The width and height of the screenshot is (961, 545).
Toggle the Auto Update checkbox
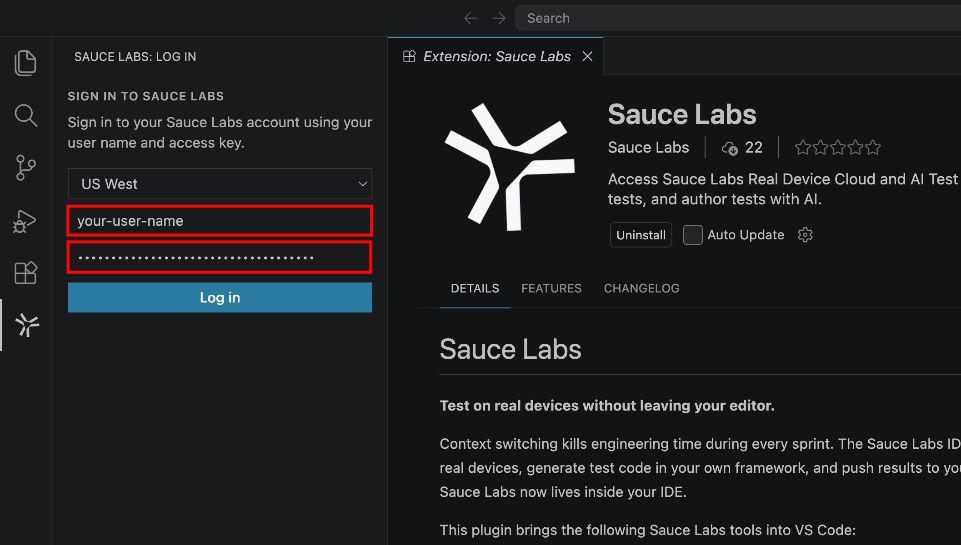693,235
